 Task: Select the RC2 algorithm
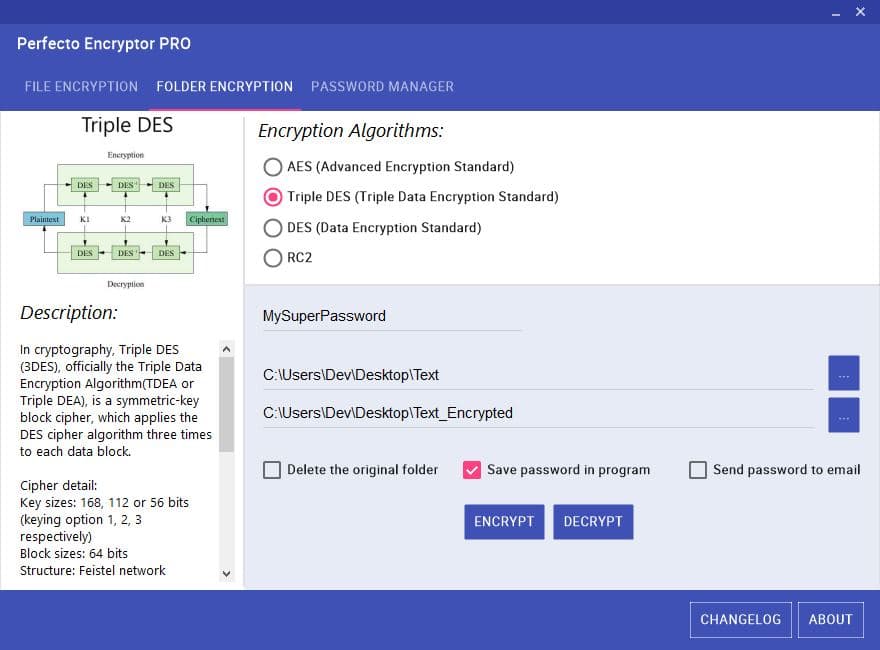(x=273, y=258)
